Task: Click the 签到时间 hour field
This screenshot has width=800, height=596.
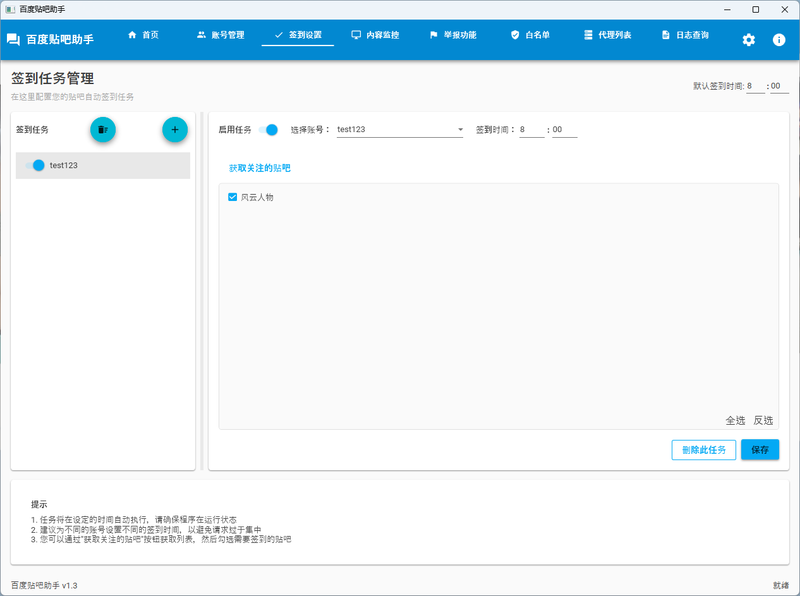Action: tap(532, 130)
